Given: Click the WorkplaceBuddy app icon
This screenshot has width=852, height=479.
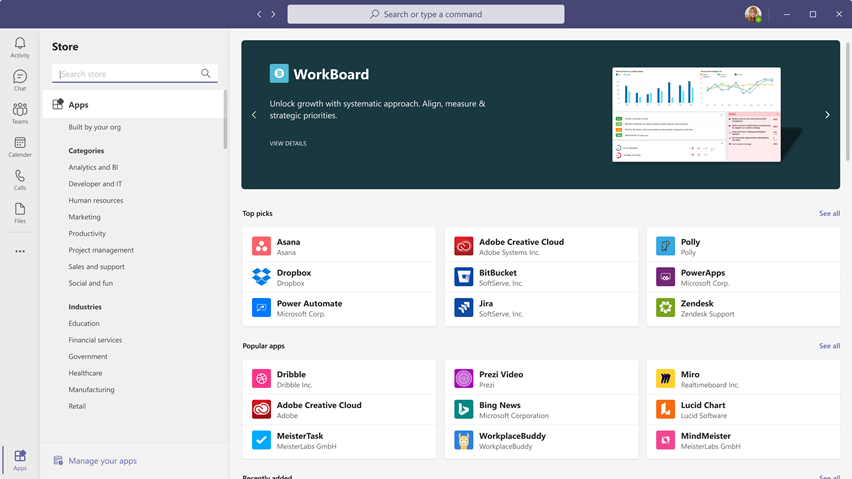Looking at the screenshot, I should tap(463, 440).
